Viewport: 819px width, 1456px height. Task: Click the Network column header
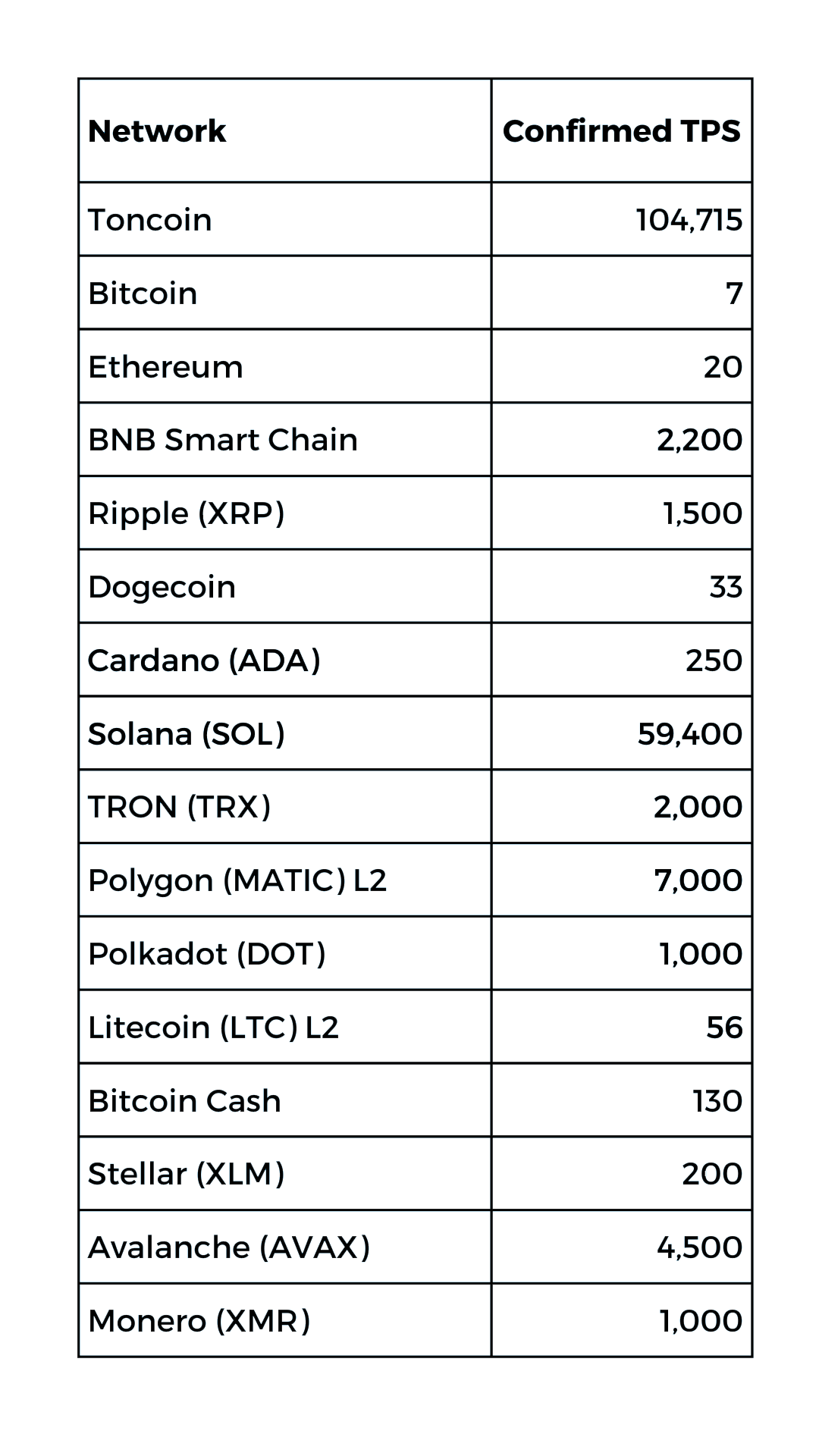coord(157,130)
